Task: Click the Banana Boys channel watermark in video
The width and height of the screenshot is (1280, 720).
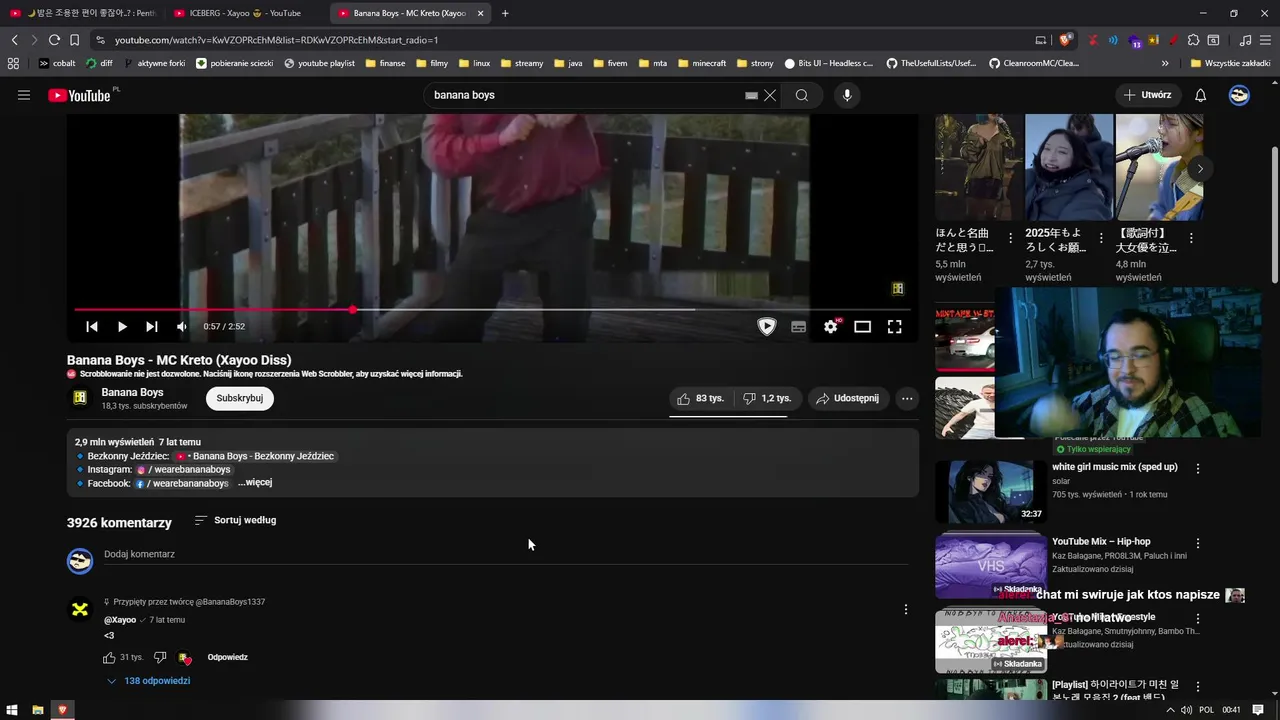Action: coord(898,289)
